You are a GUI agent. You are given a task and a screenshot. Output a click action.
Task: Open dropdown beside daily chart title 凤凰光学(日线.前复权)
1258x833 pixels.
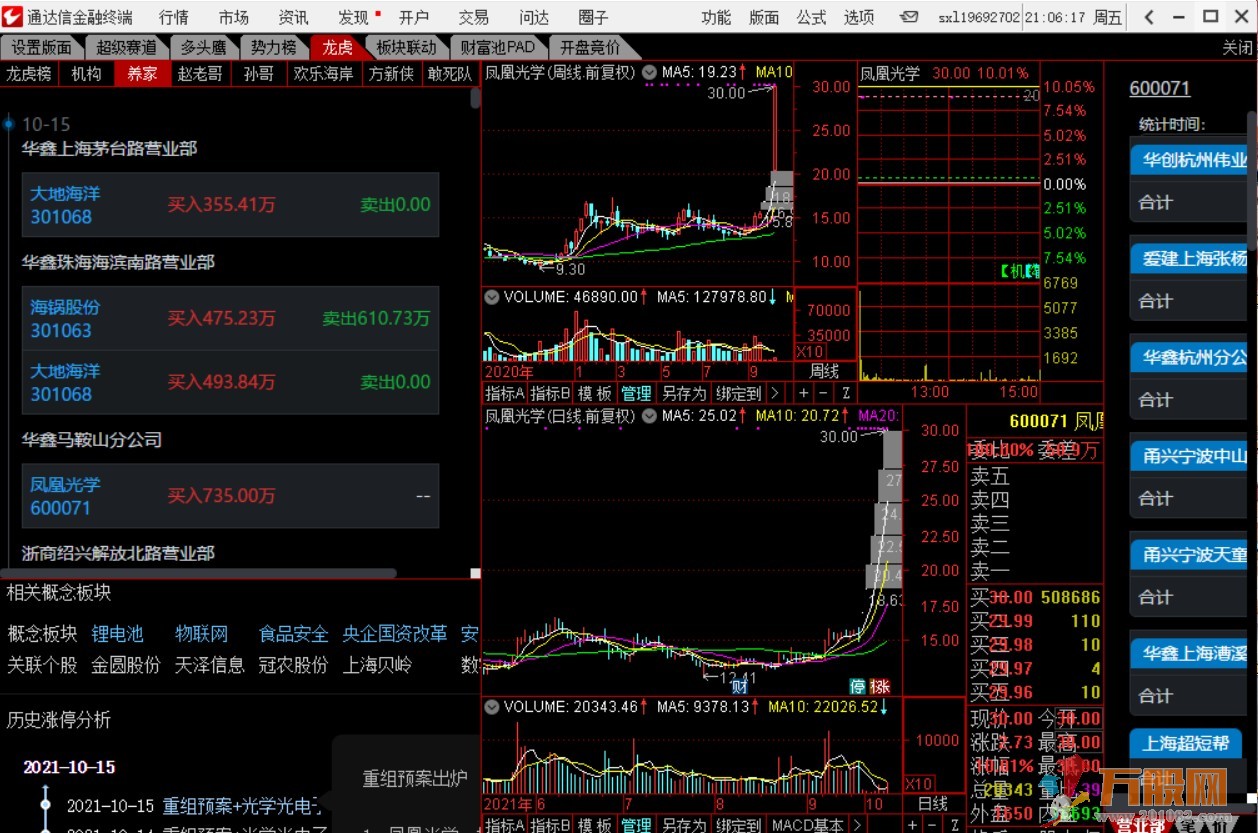650,415
